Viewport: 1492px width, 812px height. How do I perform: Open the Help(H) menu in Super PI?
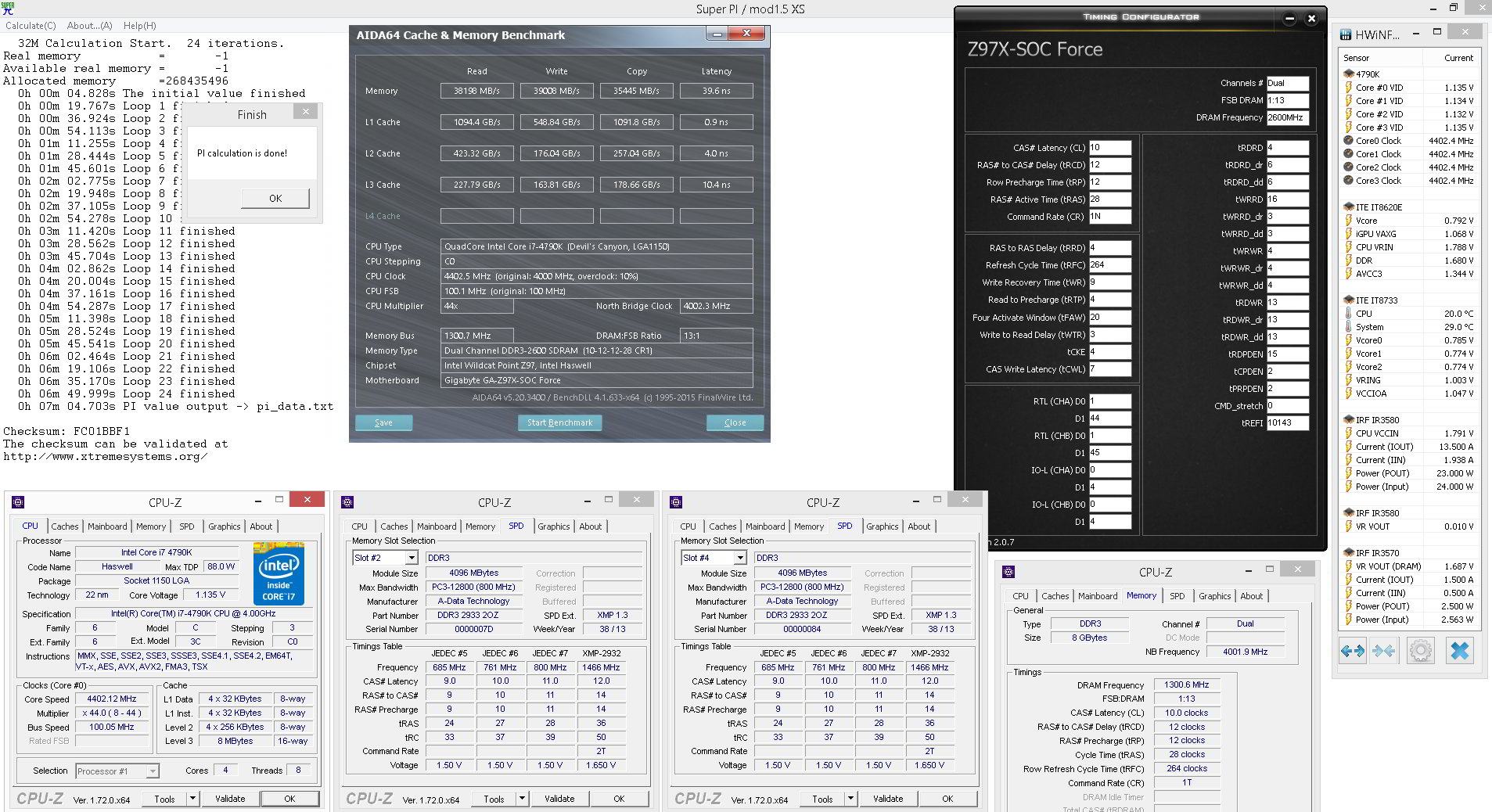pos(139,26)
